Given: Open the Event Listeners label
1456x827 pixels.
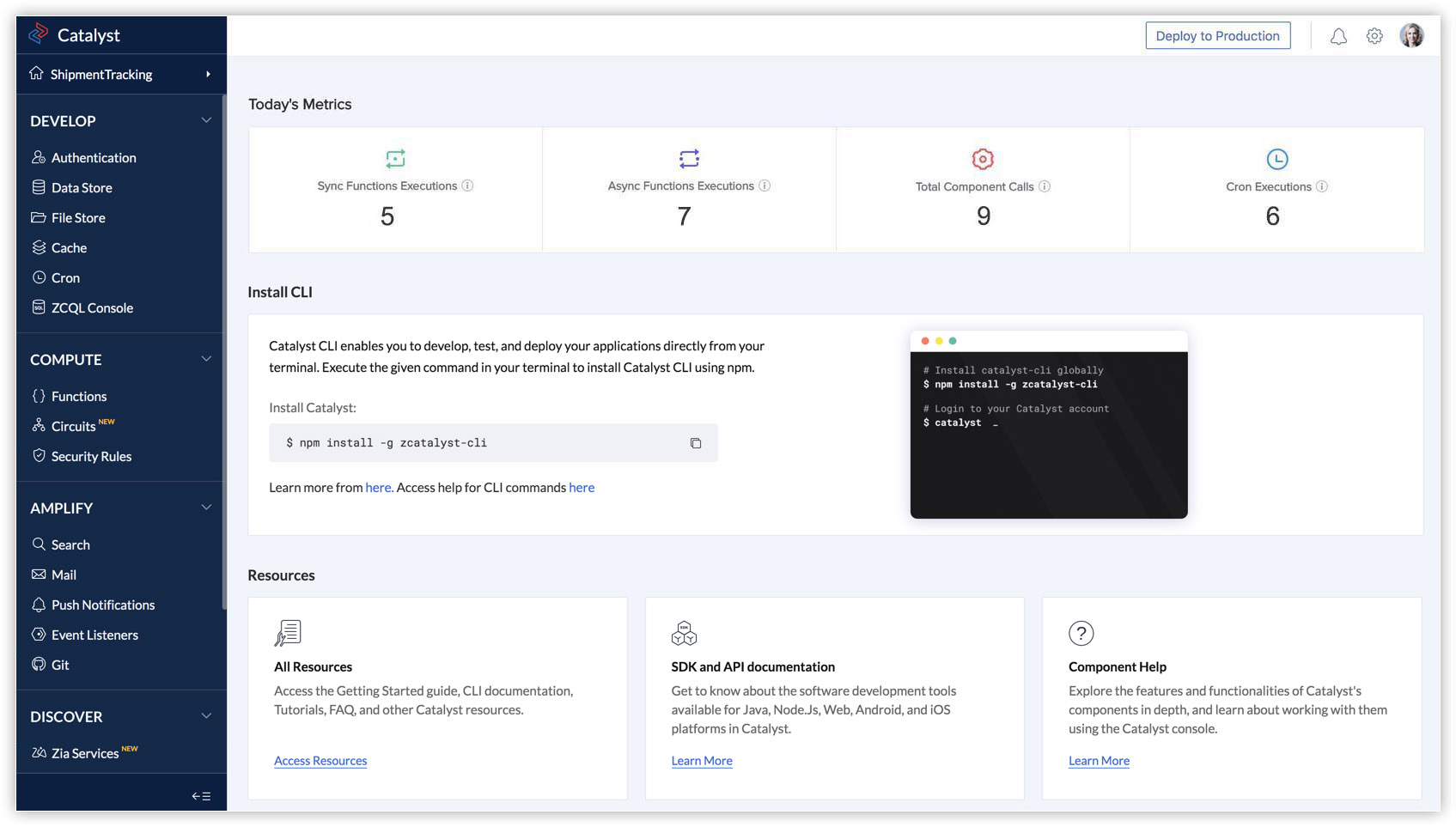Looking at the screenshot, I should pos(94,635).
